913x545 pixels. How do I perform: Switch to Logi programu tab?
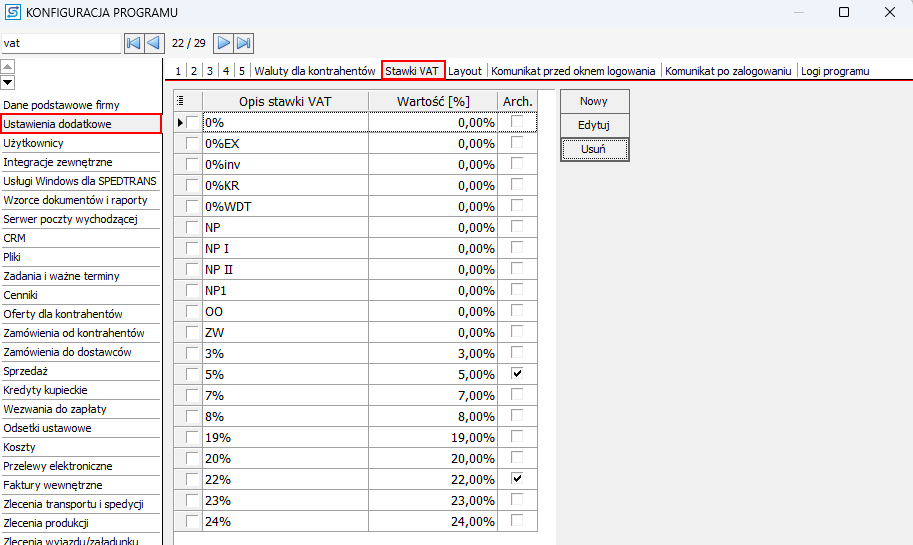coord(835,71)
